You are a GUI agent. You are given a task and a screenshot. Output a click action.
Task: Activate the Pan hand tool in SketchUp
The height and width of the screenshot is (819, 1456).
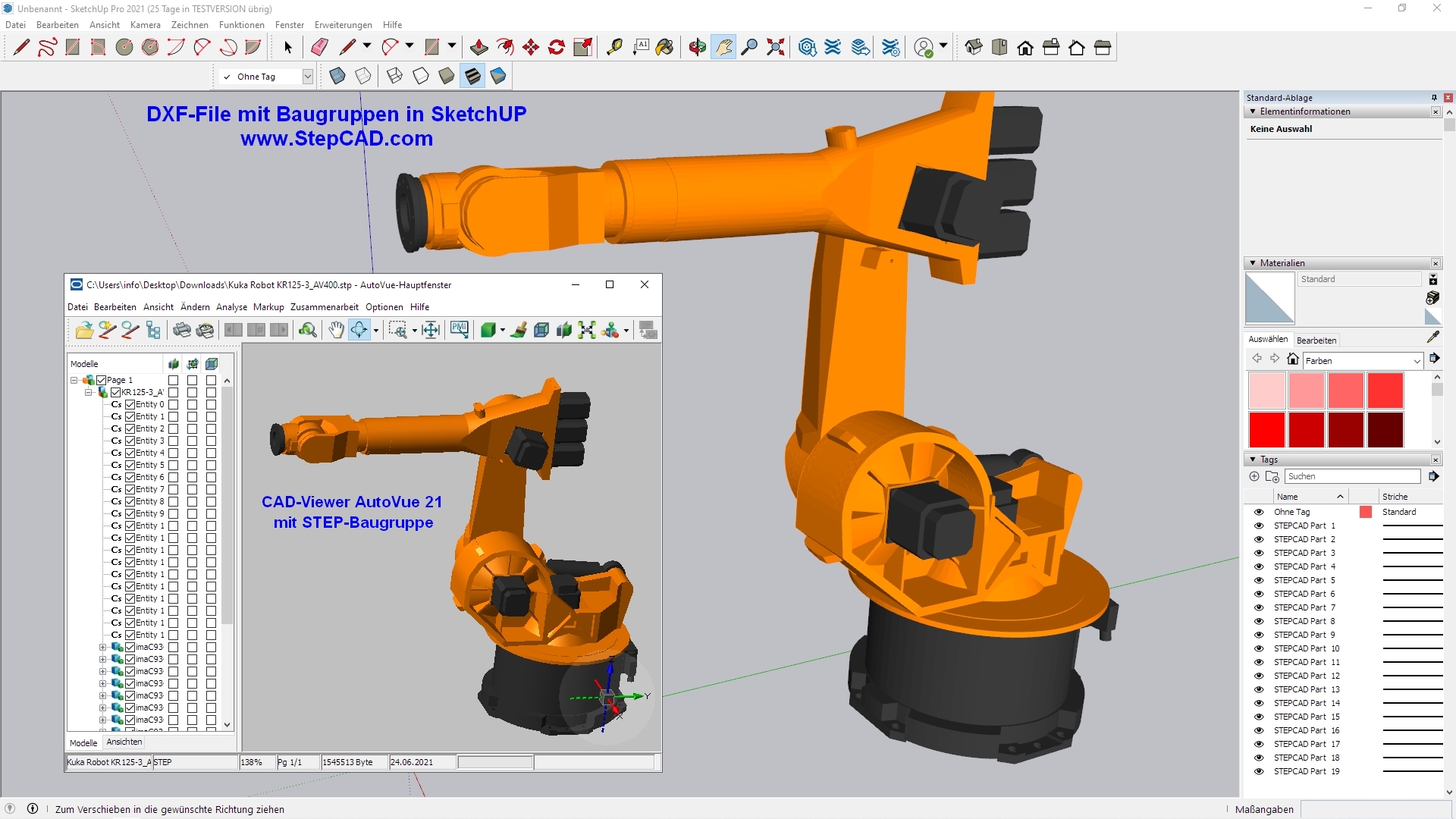723,48
